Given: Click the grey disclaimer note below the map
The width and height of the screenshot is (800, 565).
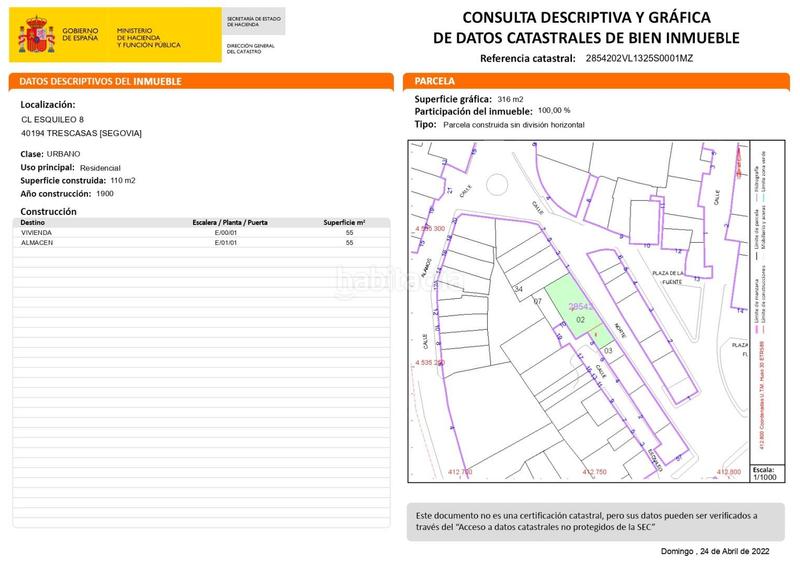Looking at the screenshot, I should click(590, 520).
